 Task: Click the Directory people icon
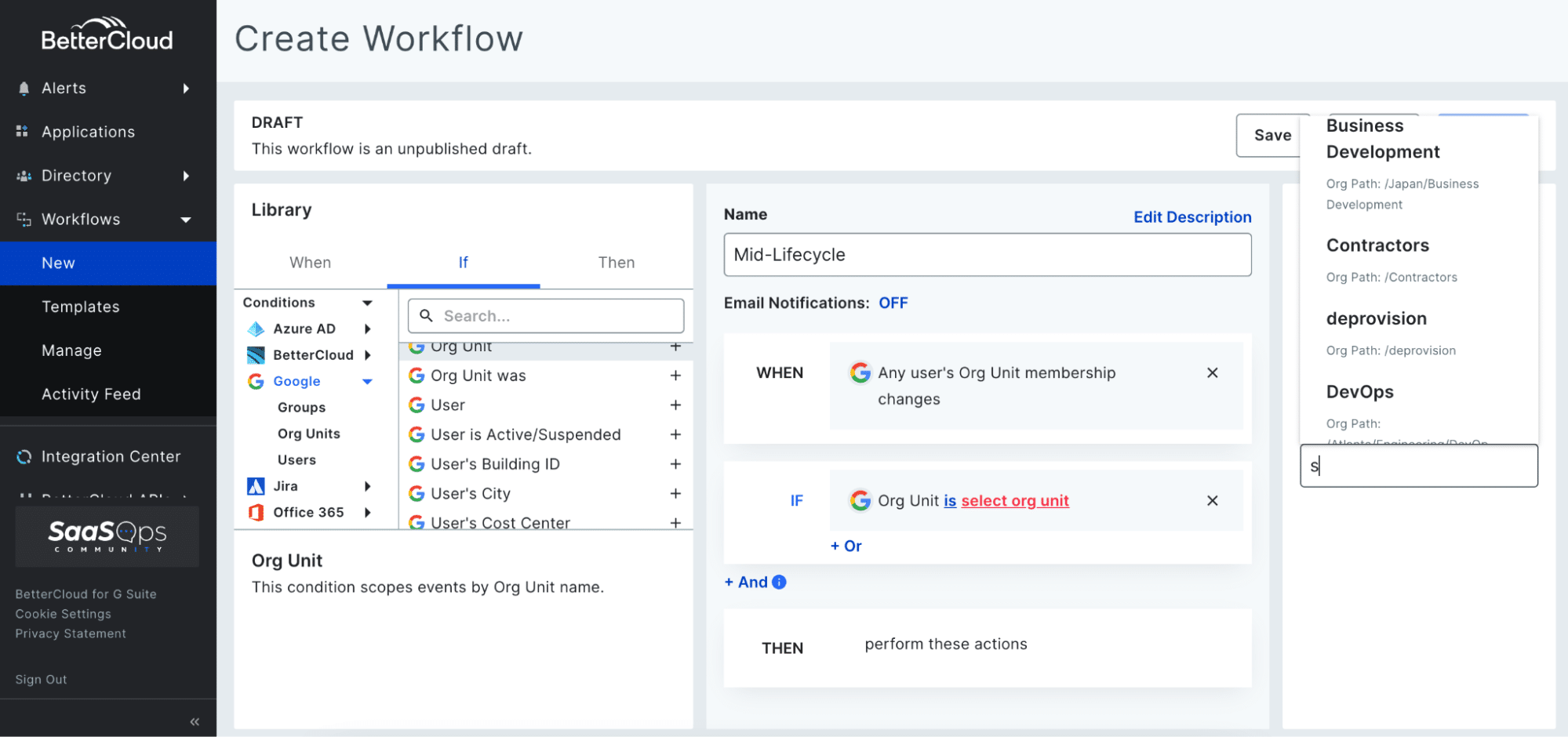(24, 176)
